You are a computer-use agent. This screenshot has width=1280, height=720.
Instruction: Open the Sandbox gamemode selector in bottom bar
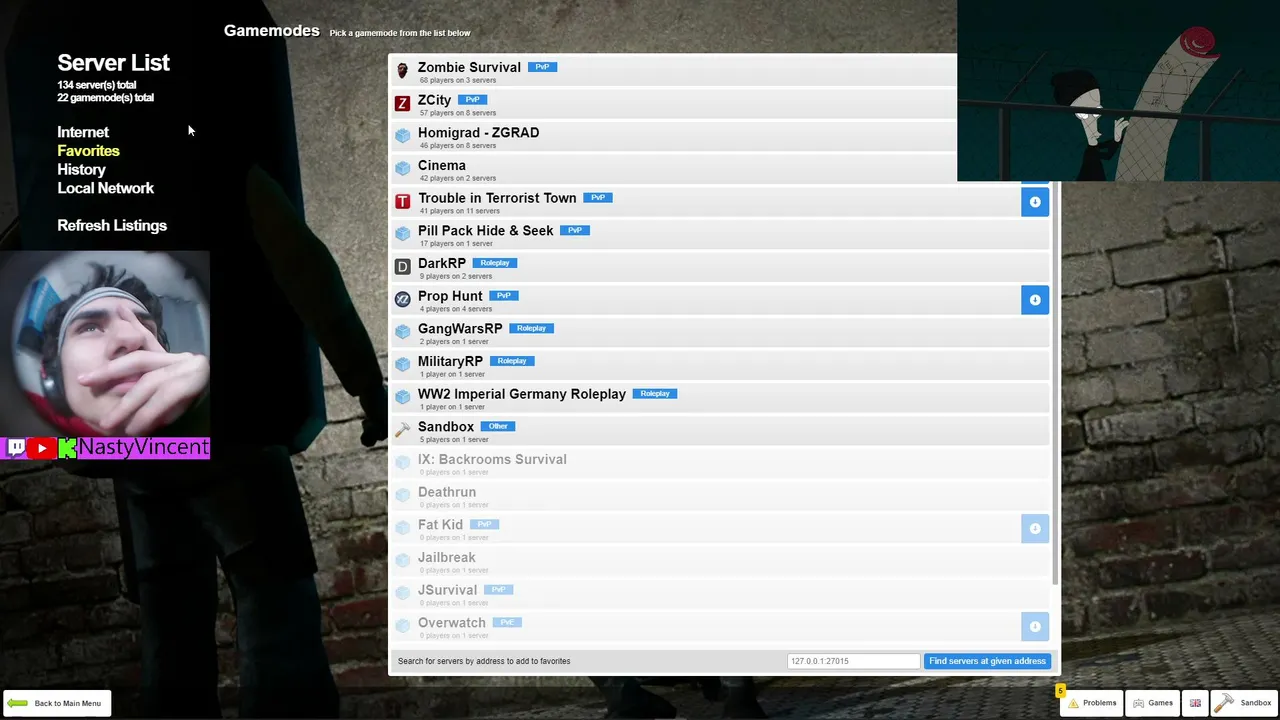(1244, 703)
